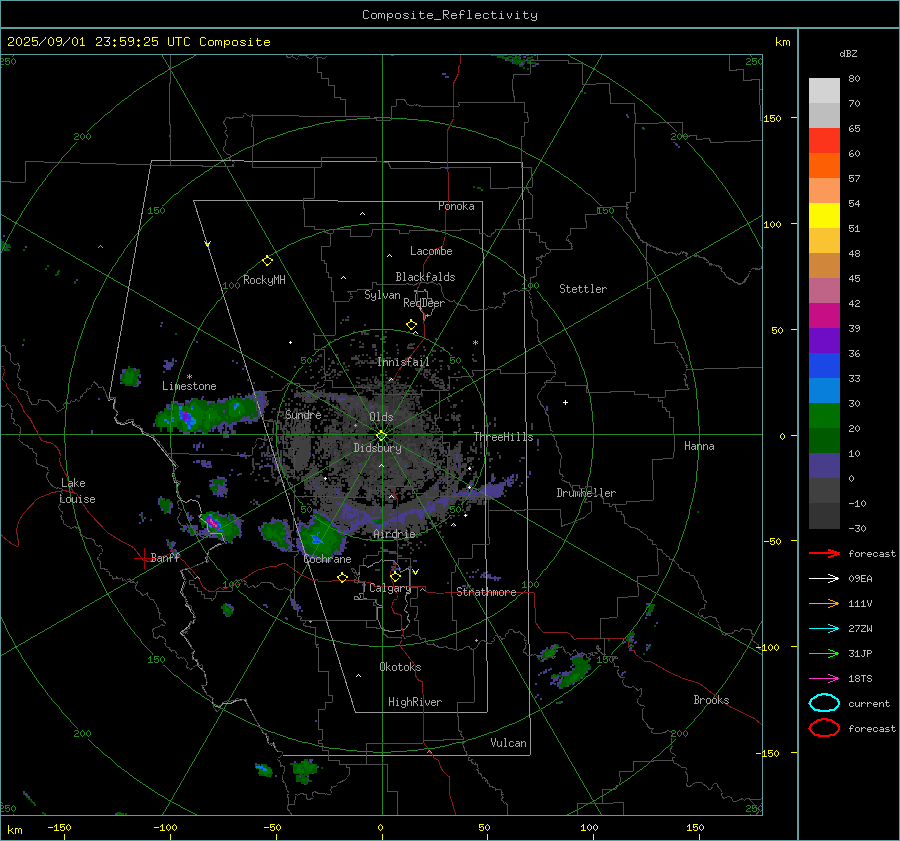Click the HighRiver label
Screen dimensions: 900x841
click(x=415, y=702)
